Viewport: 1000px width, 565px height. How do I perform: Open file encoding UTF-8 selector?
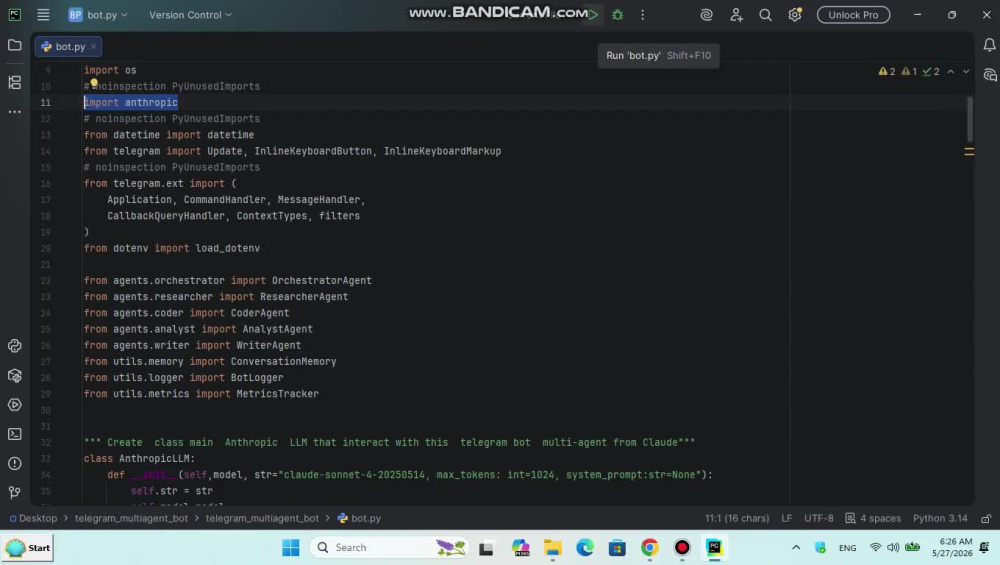(819, 518)
